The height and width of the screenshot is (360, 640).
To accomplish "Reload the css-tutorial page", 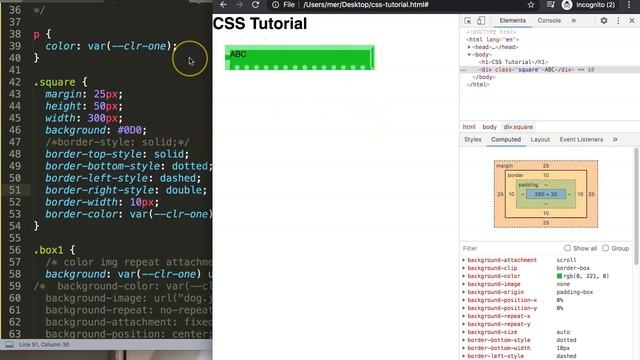I will pos(256,4).
